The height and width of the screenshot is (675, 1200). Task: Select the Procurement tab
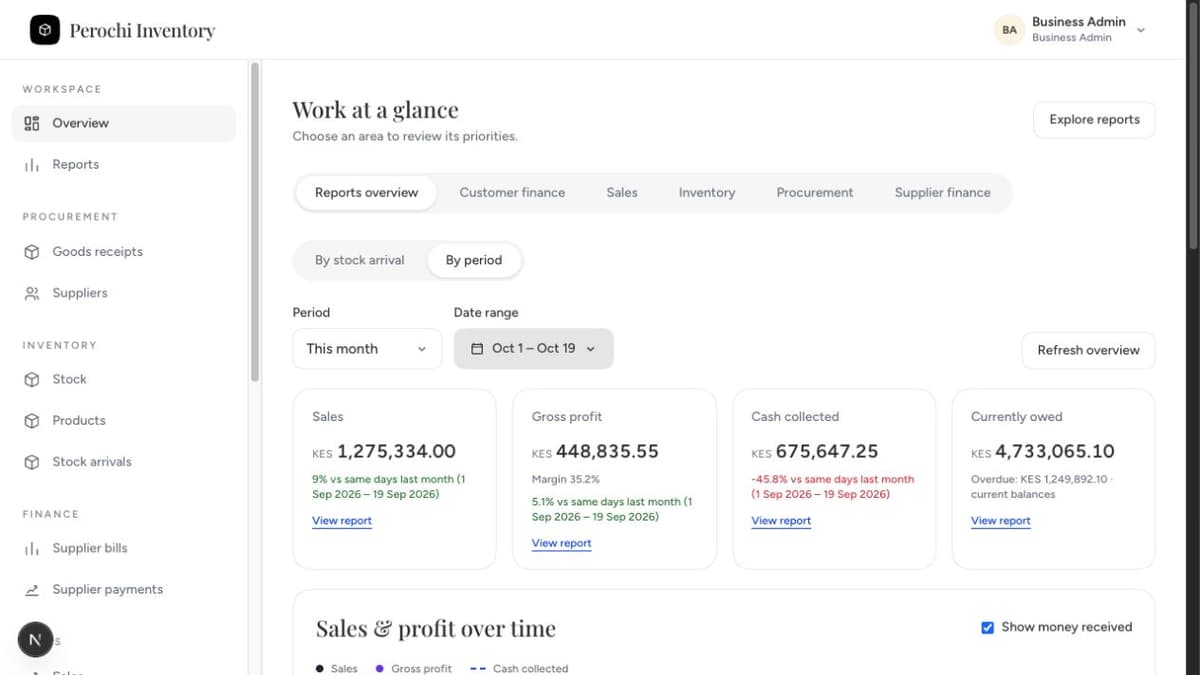(x=815, y=193)
